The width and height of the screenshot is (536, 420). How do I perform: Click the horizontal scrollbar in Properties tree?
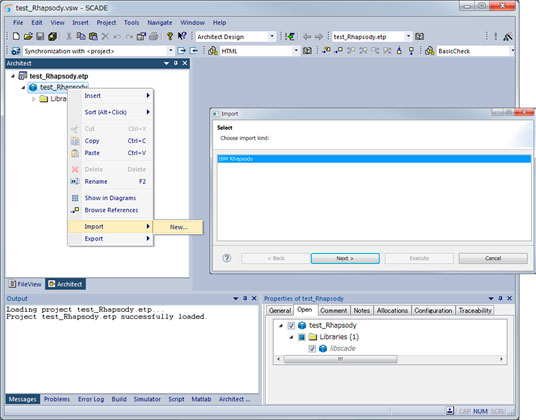click(340, 359)
